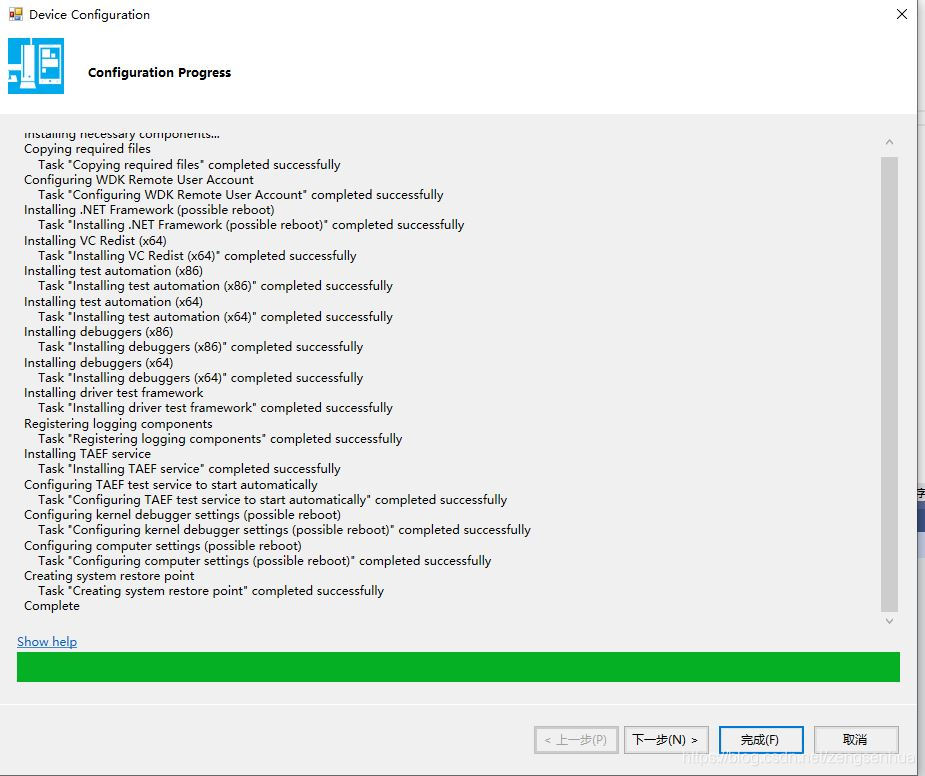The image size is (925, 776).
Task: Select "Installing test automation (x64)" line
Action: (113, 302)
